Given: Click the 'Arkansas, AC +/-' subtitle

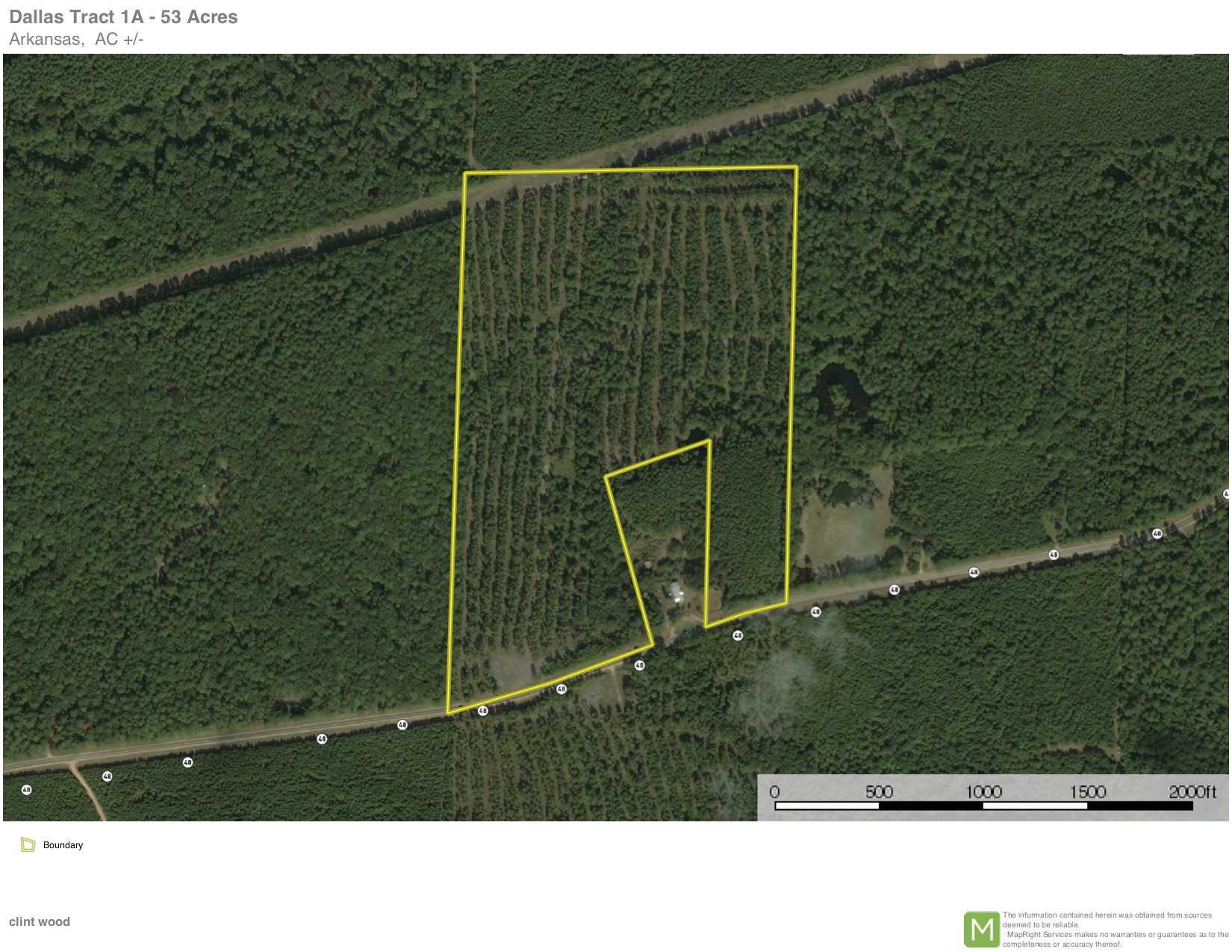Looking at the screenshot, I should [x=76, y=40].
